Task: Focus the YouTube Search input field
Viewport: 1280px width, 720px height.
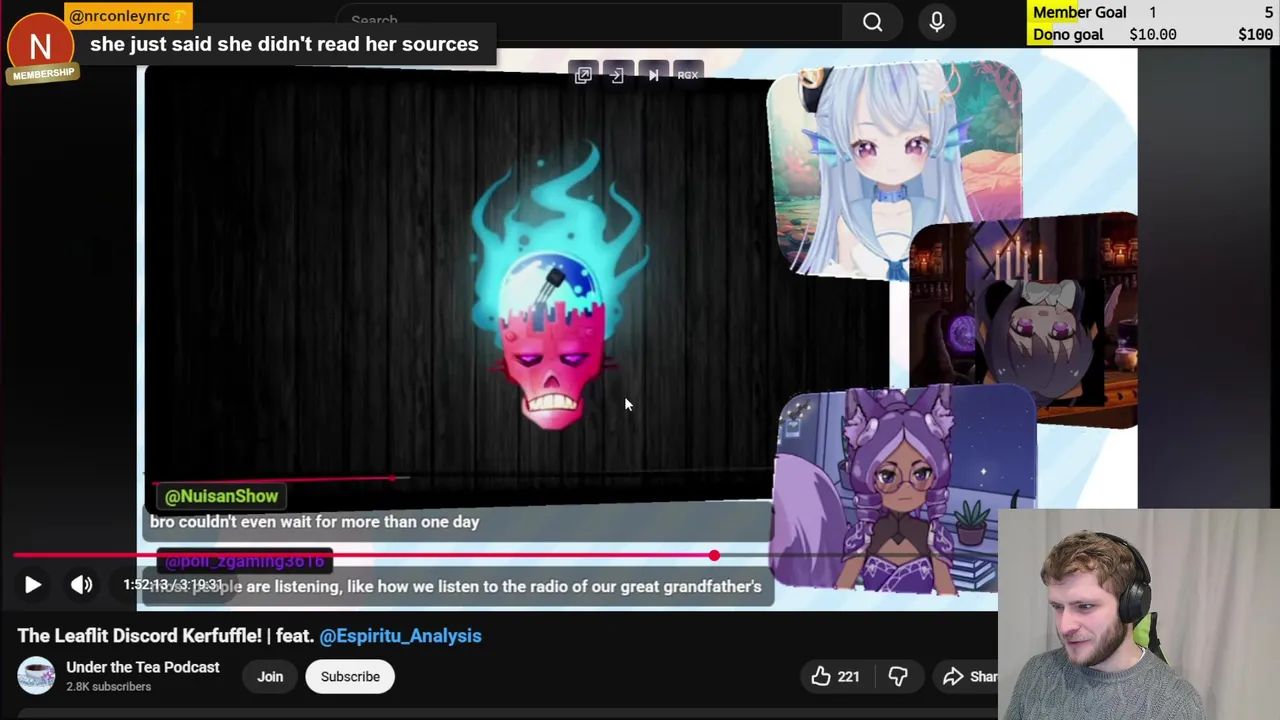Action: coord(590,20)
